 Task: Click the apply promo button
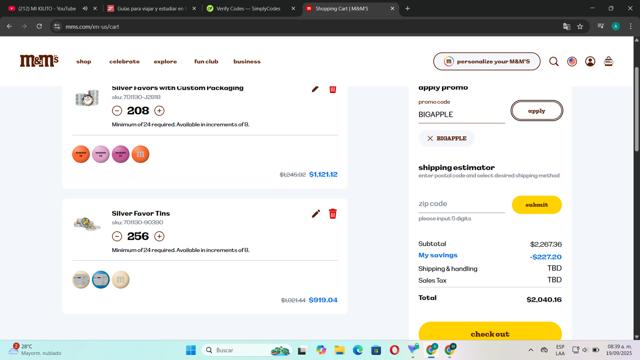(536, 111)
